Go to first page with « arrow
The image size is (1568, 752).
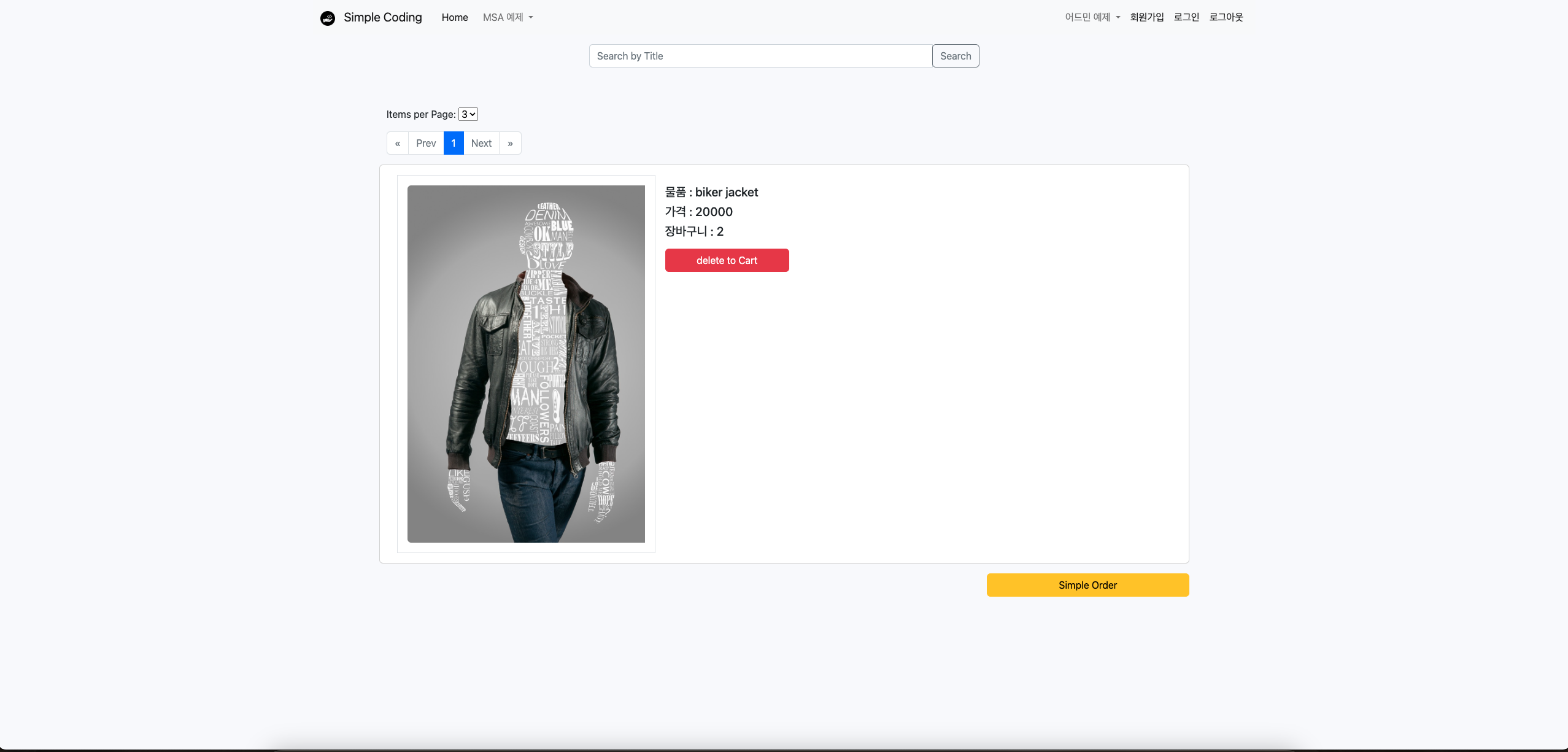coord(398,143)
